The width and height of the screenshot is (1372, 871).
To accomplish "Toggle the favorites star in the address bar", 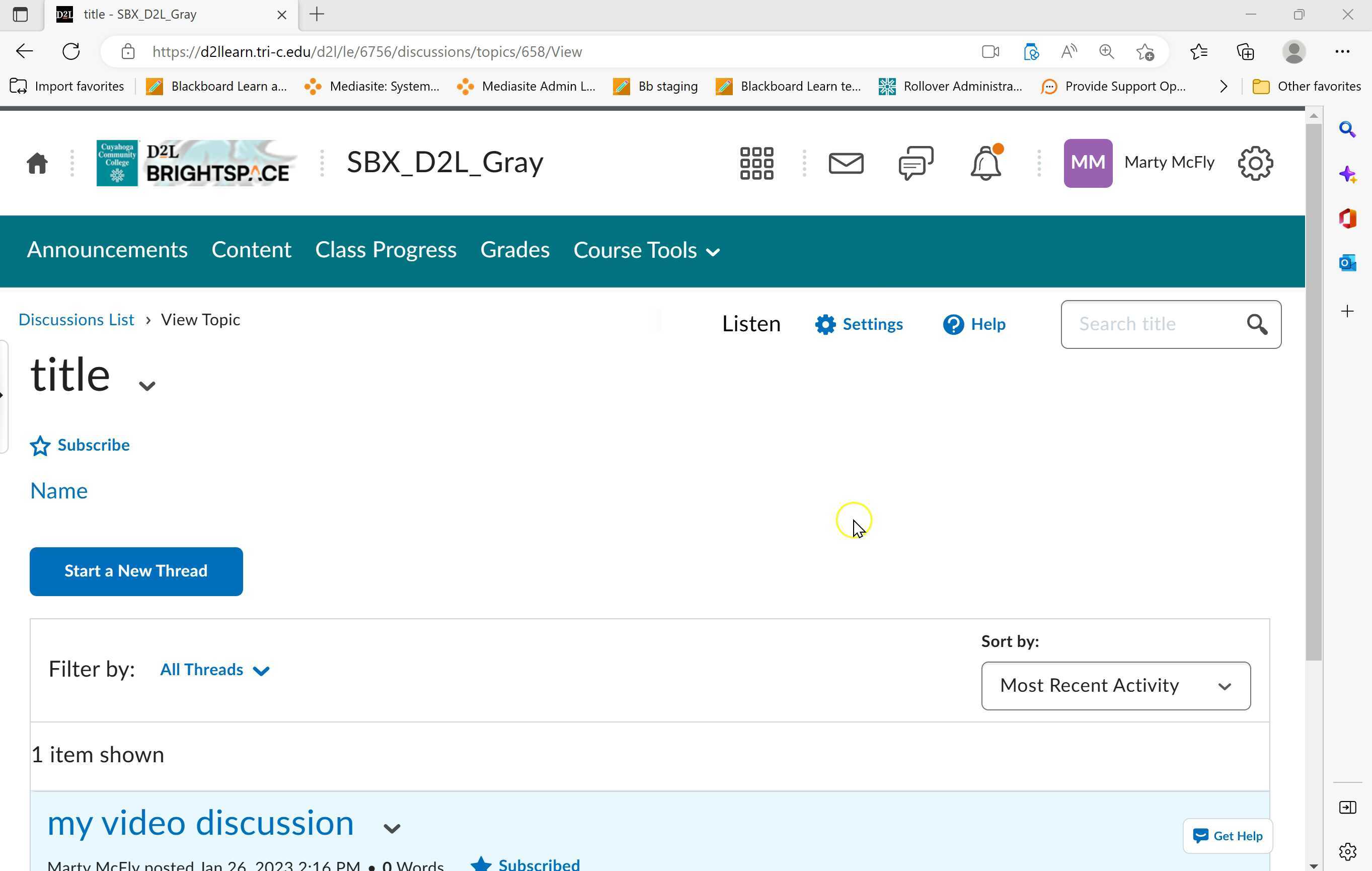I will (x=1147, y=51).
